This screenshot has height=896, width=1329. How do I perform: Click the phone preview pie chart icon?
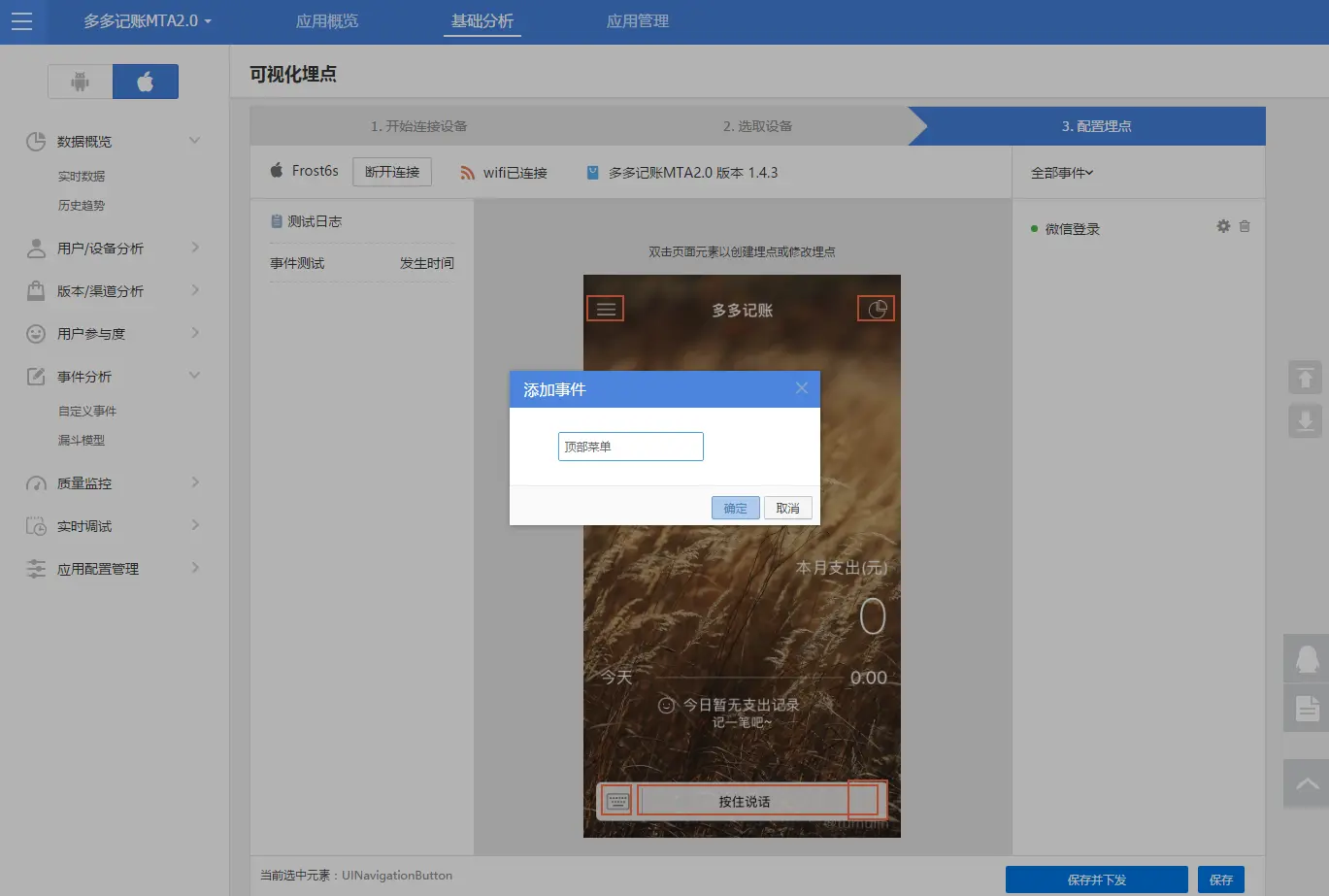click(877, 310)
